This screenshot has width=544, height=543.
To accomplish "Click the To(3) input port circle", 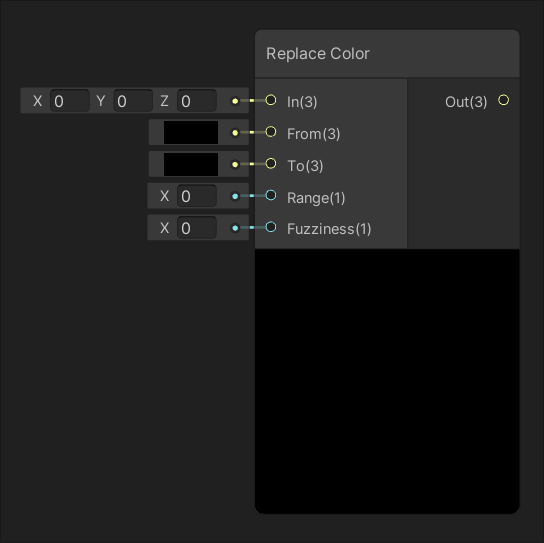I will click(x=271, y=163).
